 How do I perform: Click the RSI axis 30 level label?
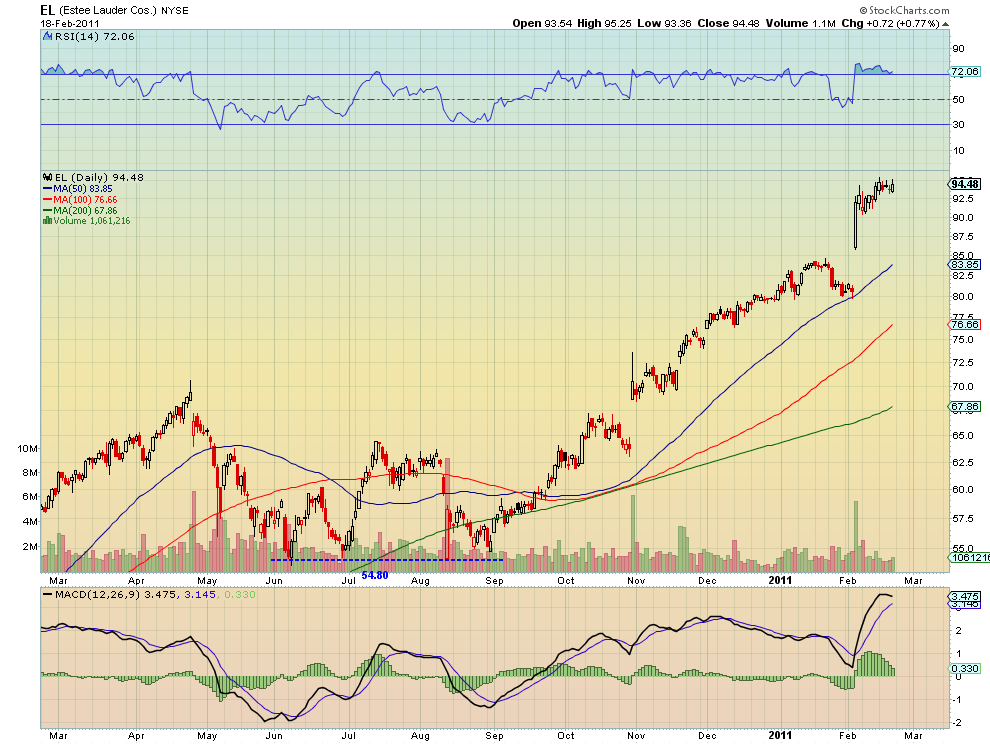coord(958,124)
